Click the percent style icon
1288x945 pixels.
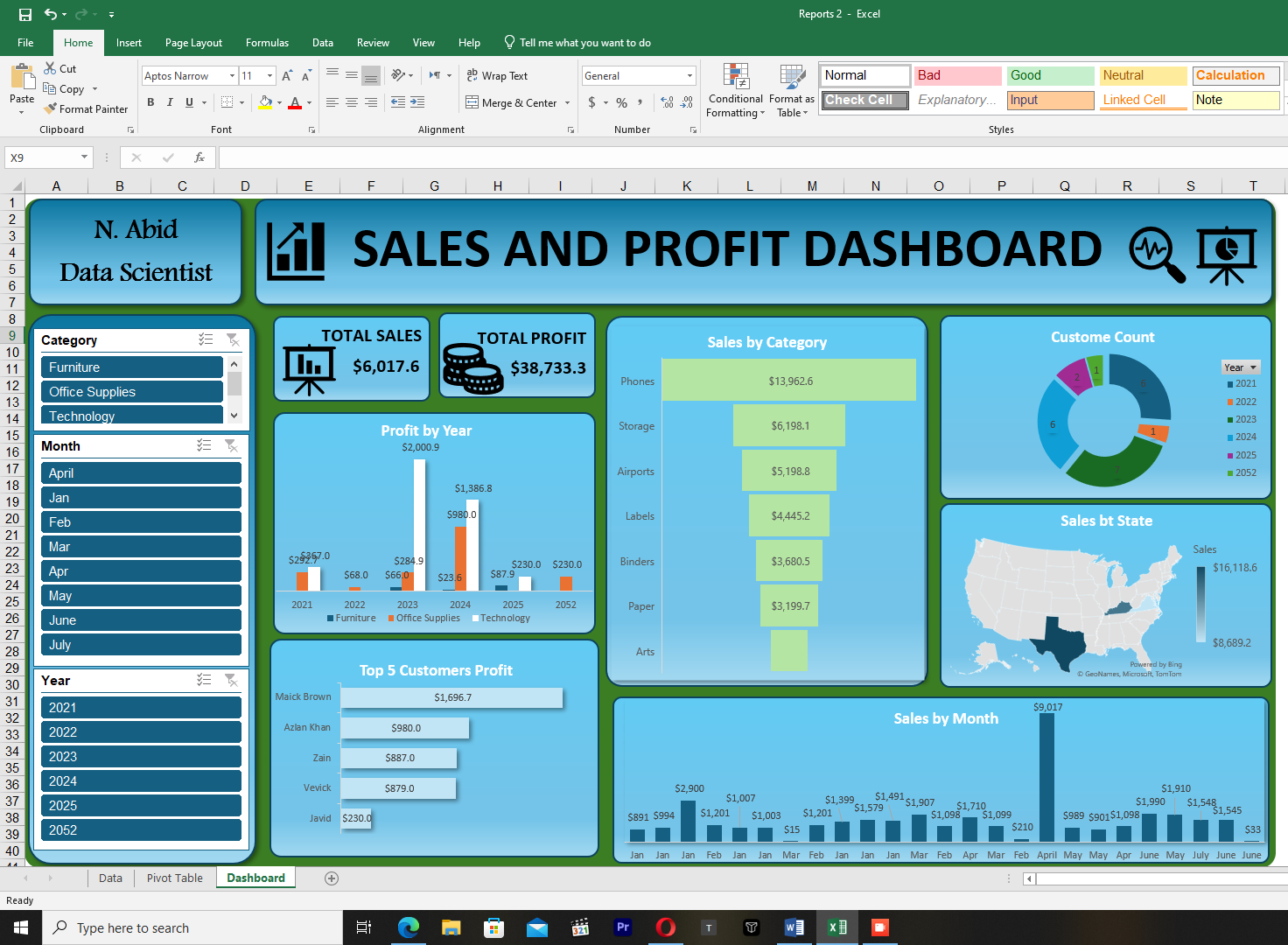point(621,102)
